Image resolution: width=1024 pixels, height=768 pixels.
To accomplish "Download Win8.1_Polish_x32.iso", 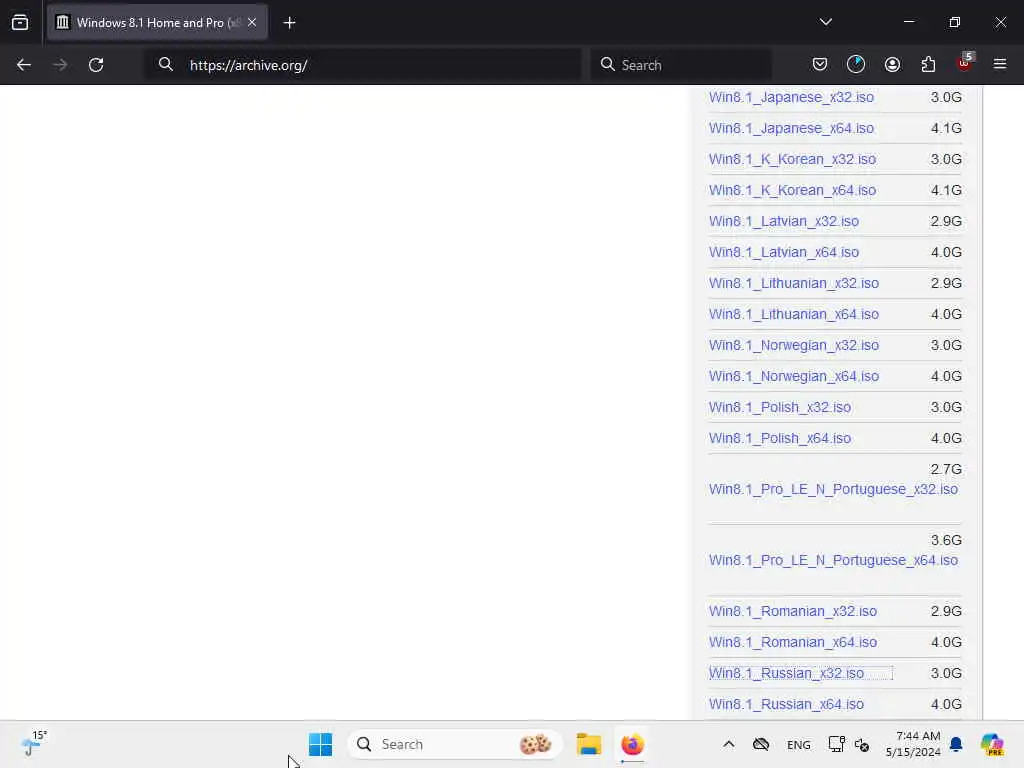I will [x=780, y=408].
